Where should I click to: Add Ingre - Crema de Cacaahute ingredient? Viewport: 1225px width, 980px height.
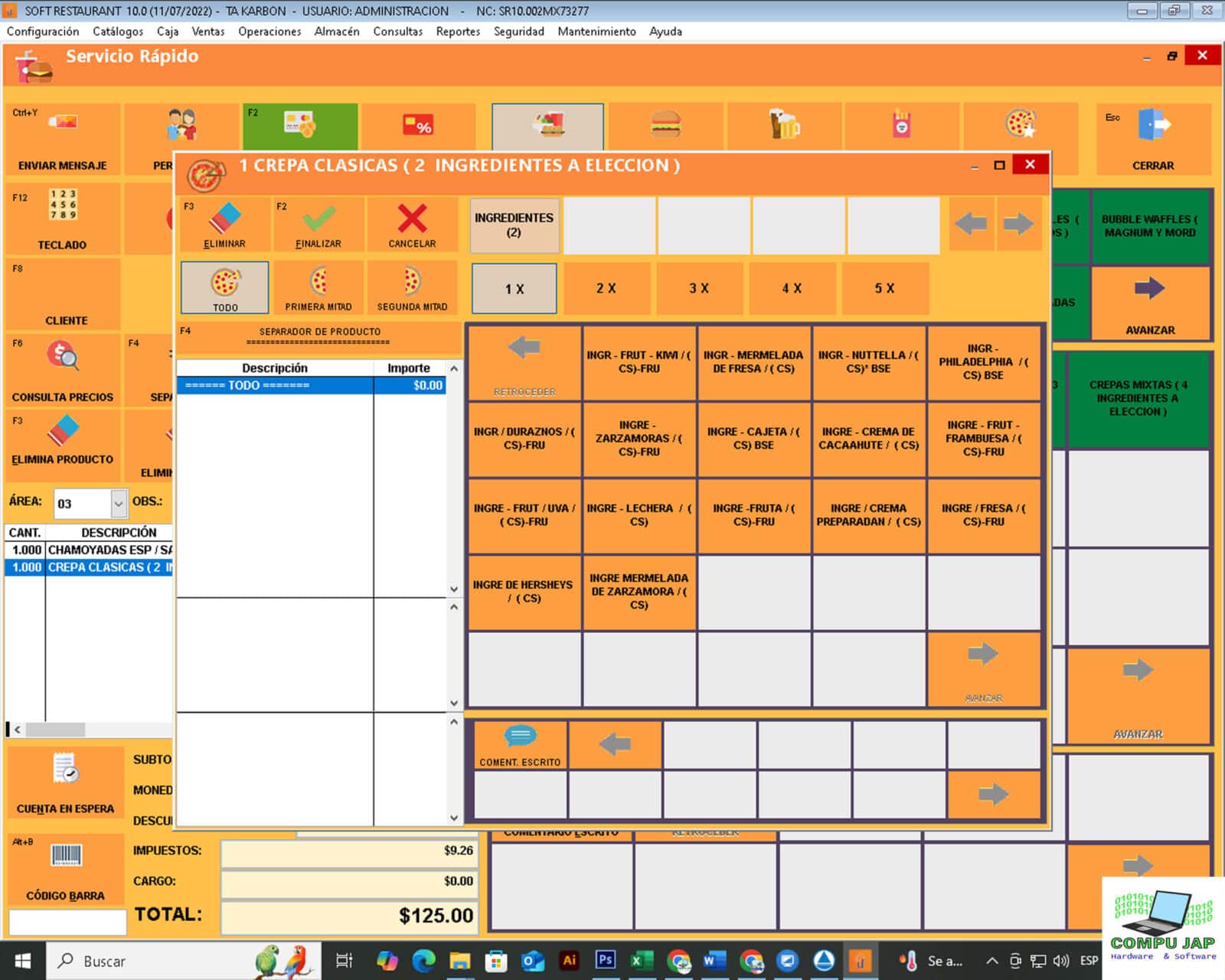tap(868, 439)
